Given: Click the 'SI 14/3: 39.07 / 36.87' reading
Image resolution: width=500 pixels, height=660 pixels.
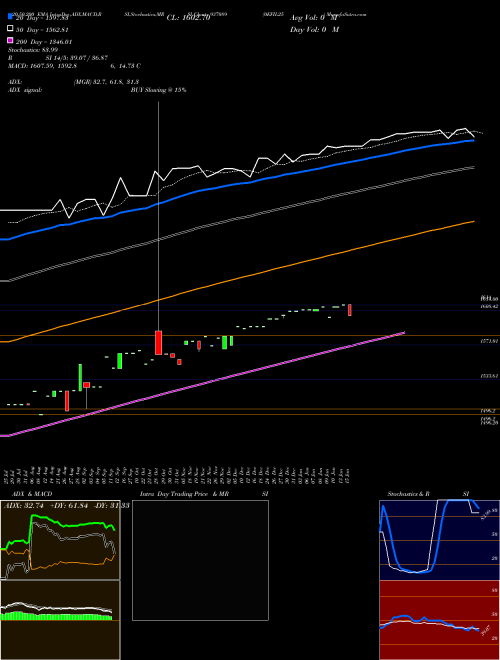Looking at the screenshot, I should [x=77, y=58].
